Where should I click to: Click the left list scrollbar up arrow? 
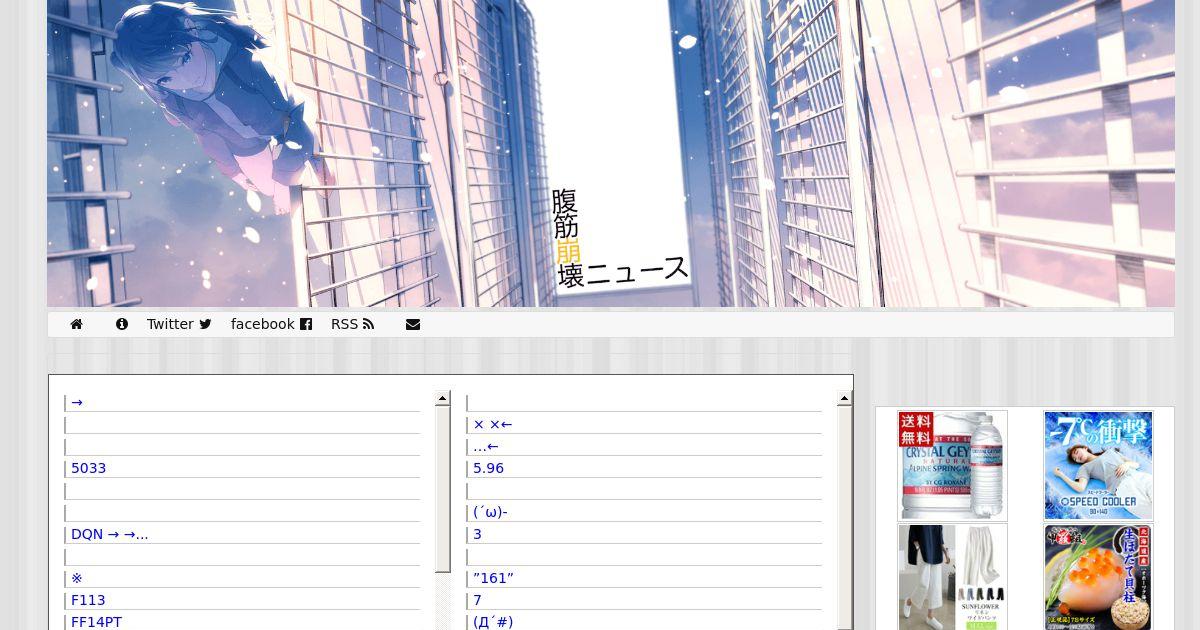click(443, 398)
